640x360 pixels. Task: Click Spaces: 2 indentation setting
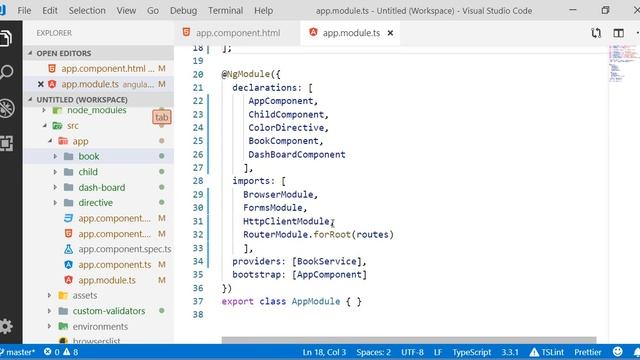[x=373, y=352]
